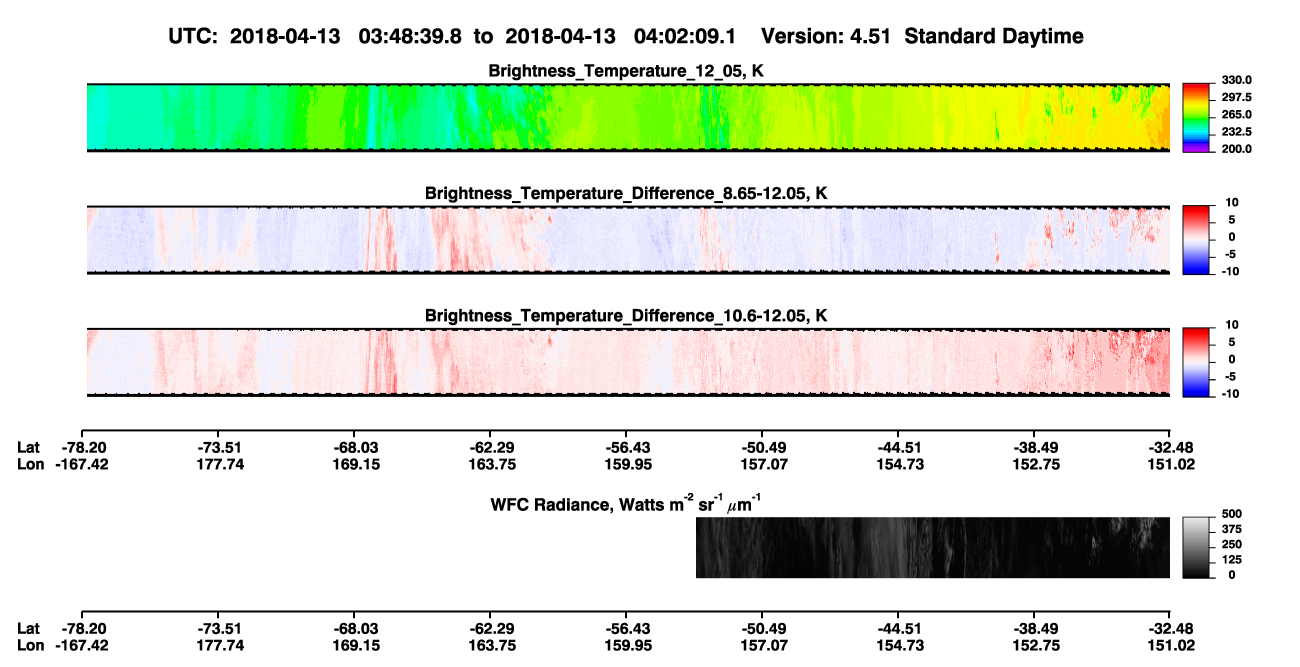The height and width of the screenshot is (667, 1300).
Task: Click the end time 04:02:09.1 in the title
Action: coord(685,36)
